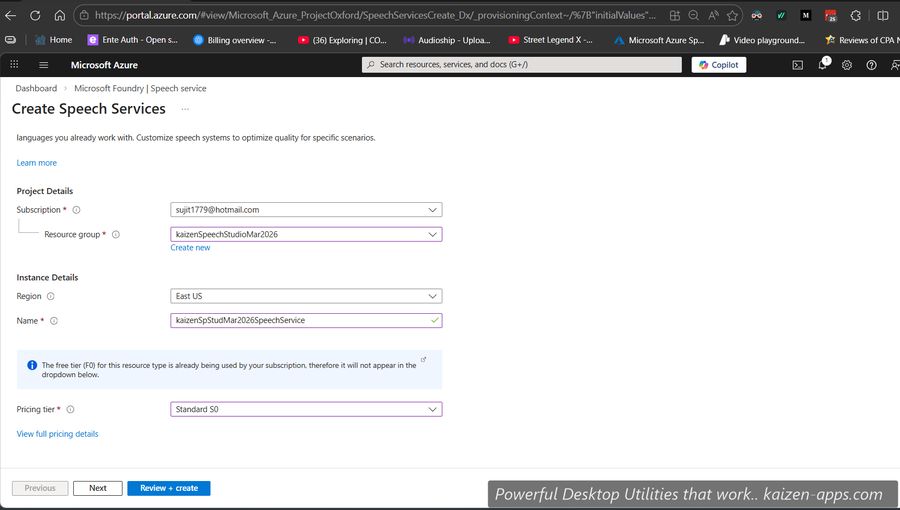Open the Billing overview bookmark
The image size is (900, 510).
(235, 40)
